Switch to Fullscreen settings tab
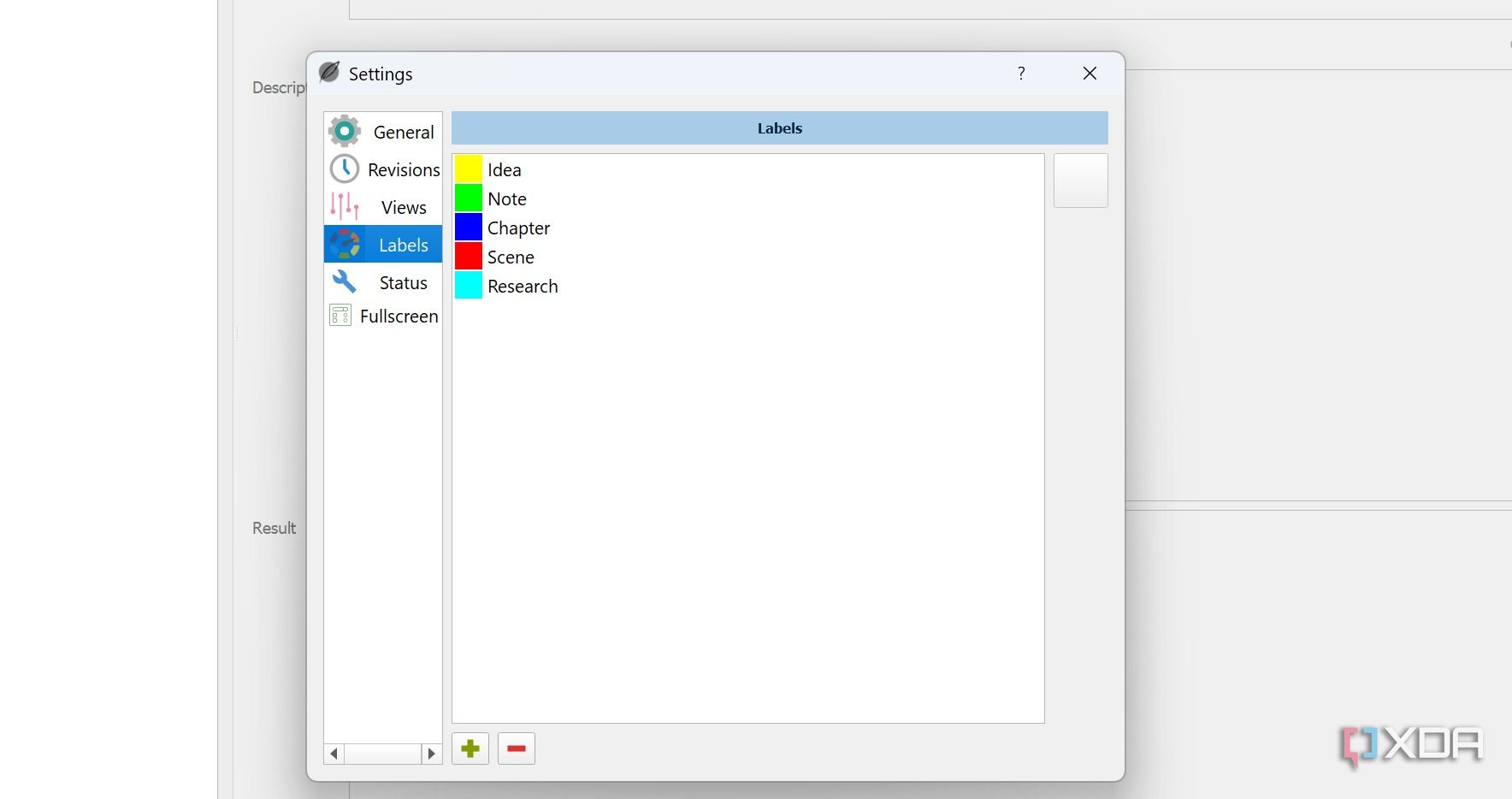 [x=383, y=316]
